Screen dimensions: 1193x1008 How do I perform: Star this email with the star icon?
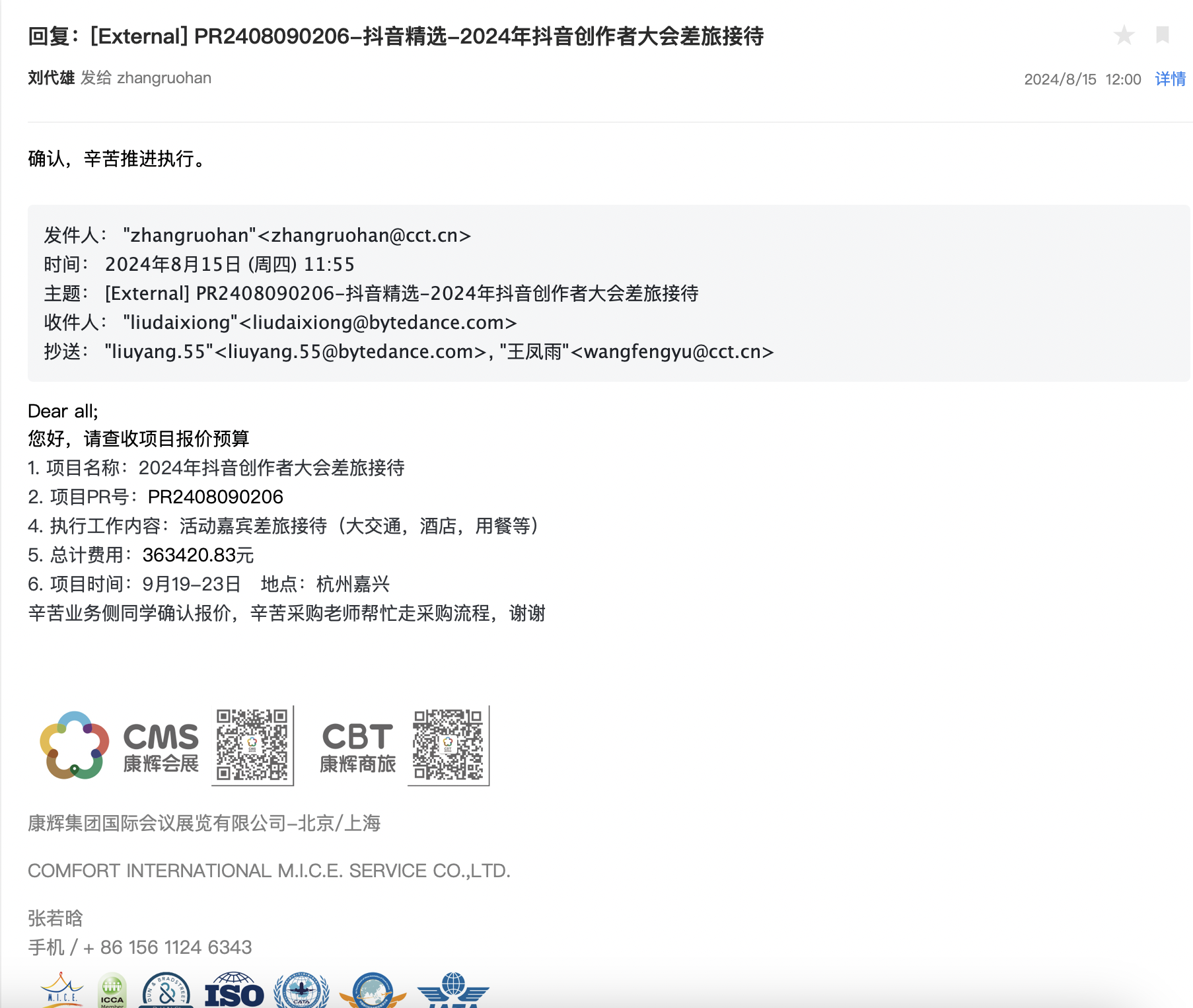(x=1124, y=35)
